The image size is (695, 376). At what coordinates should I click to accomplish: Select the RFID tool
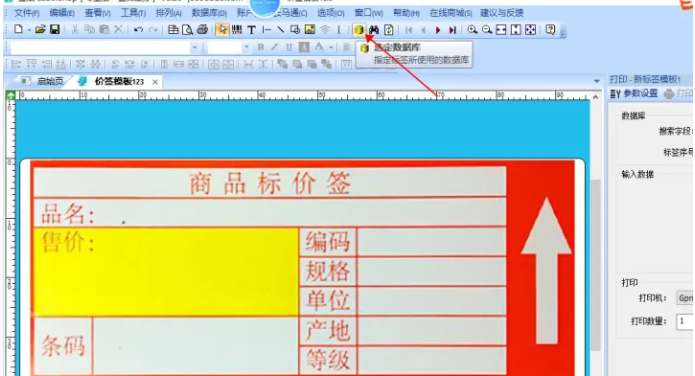click(x=325, y=30)
